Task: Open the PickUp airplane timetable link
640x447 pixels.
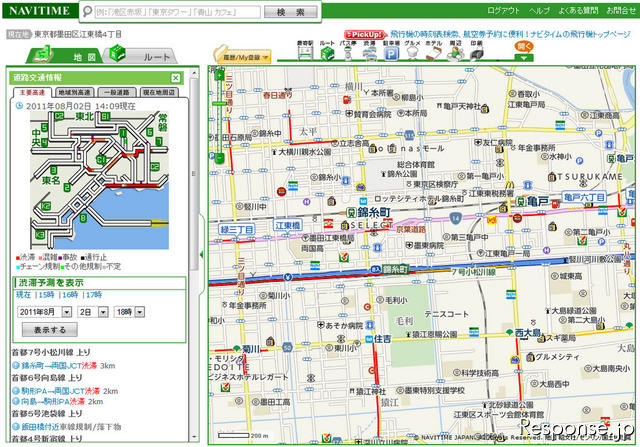Action: tap(510, 35)
